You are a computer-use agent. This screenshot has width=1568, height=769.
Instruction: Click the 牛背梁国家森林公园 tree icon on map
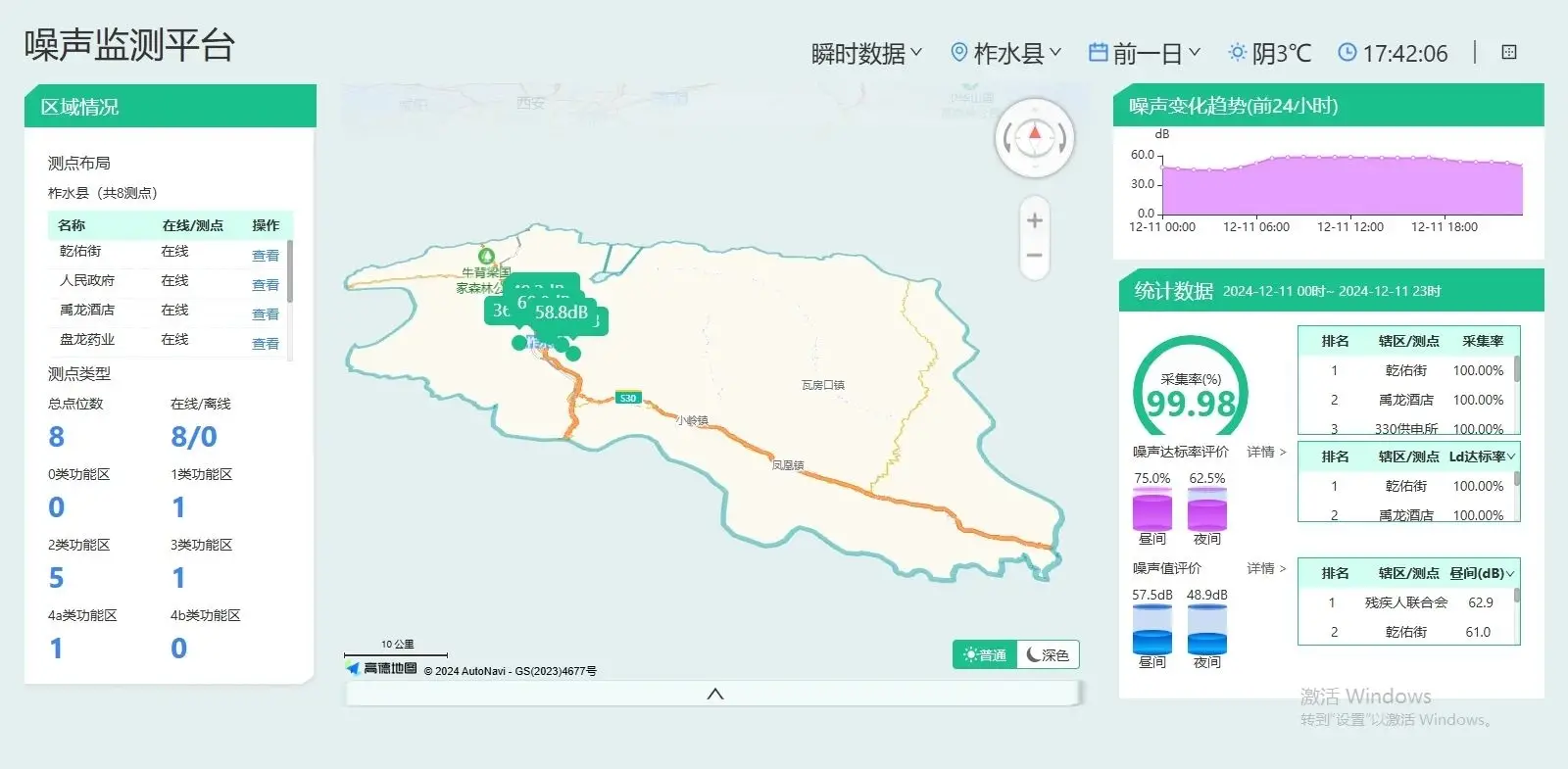(x=486, y=256)
